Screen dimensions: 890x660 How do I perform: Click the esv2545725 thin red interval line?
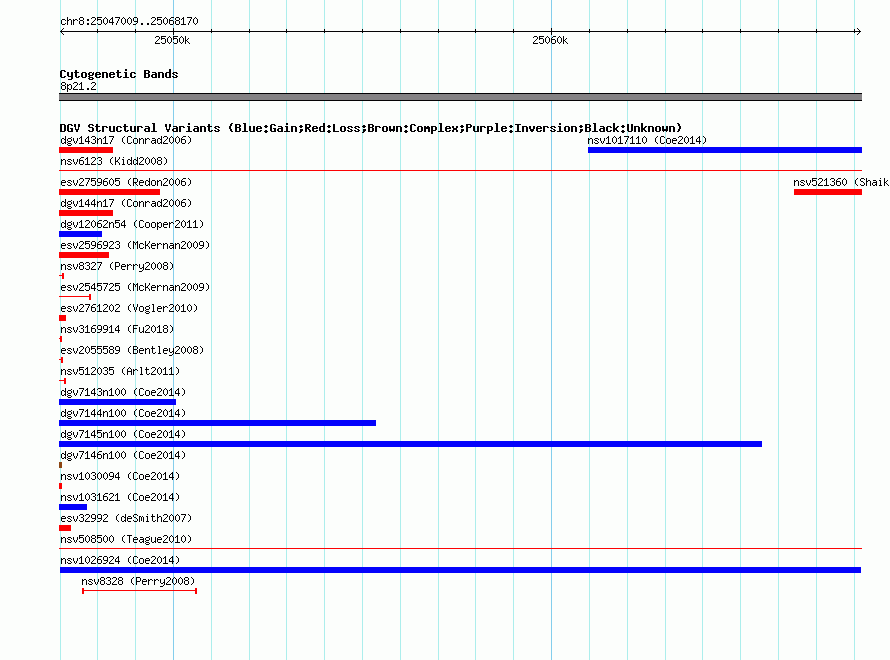pyautogui.click(x=75, y=297)
